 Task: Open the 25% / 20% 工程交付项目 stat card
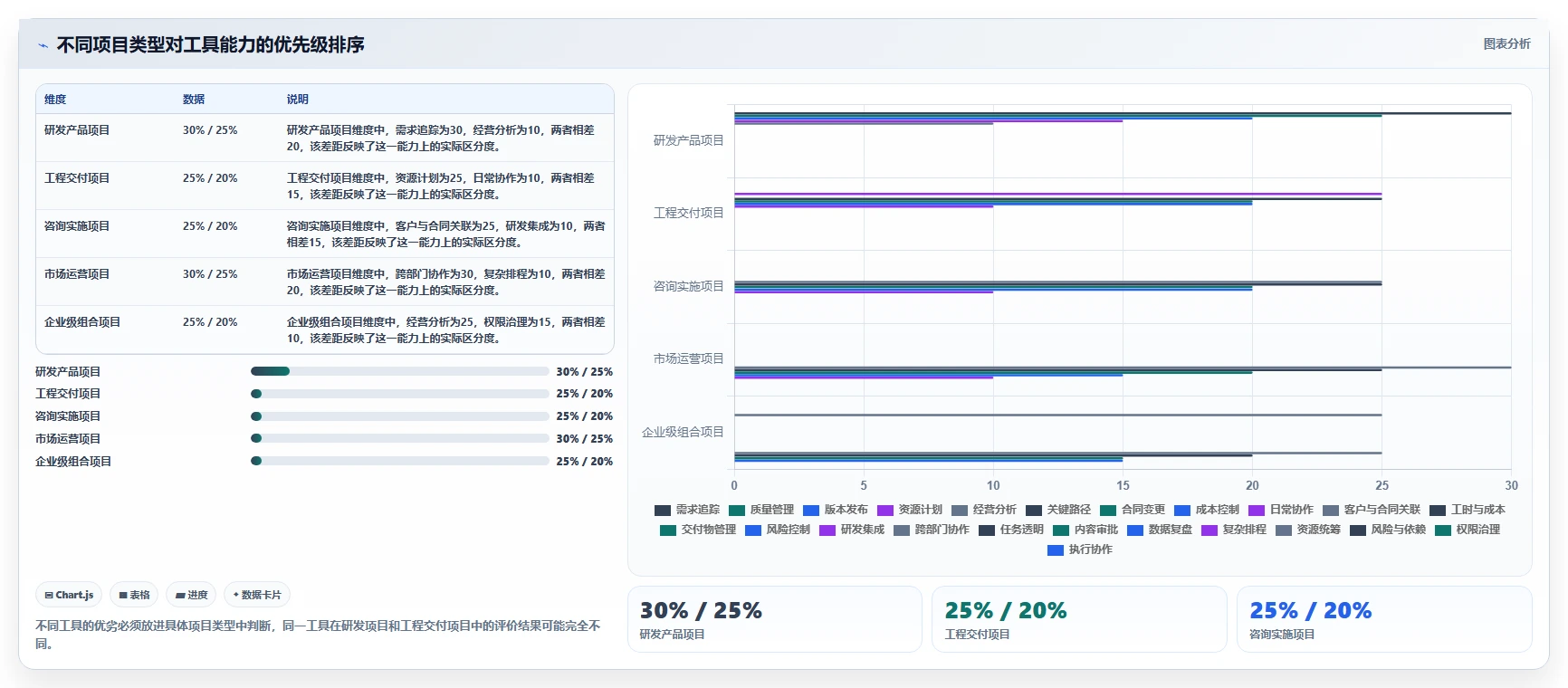pos(1079,619)
